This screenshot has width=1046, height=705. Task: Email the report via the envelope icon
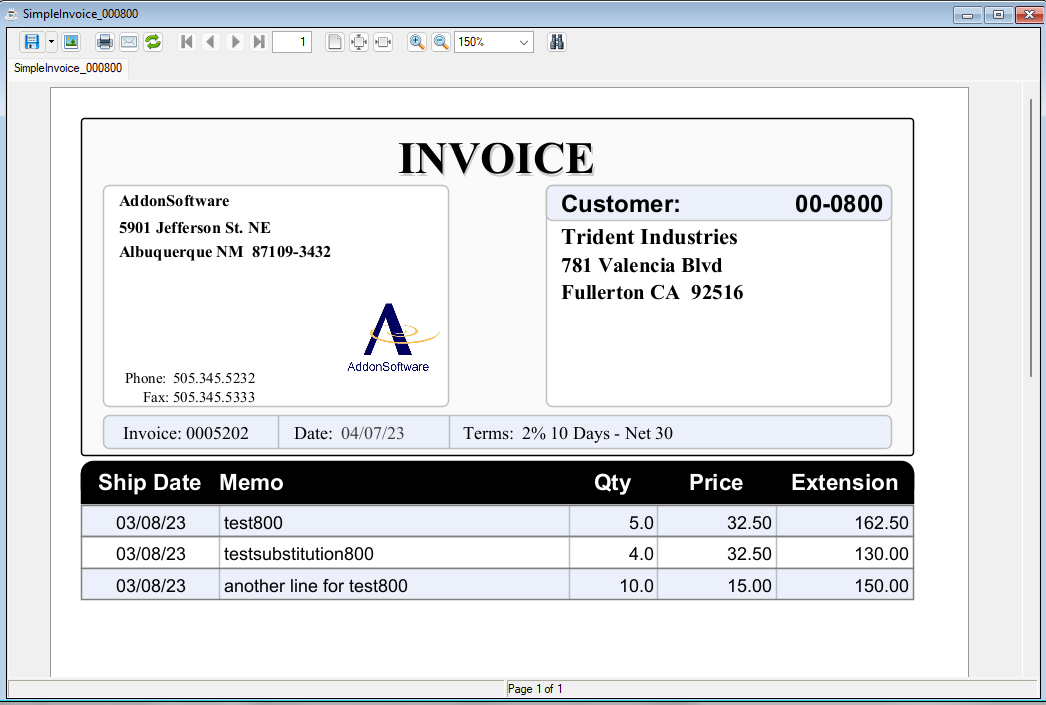coord(129,42)
